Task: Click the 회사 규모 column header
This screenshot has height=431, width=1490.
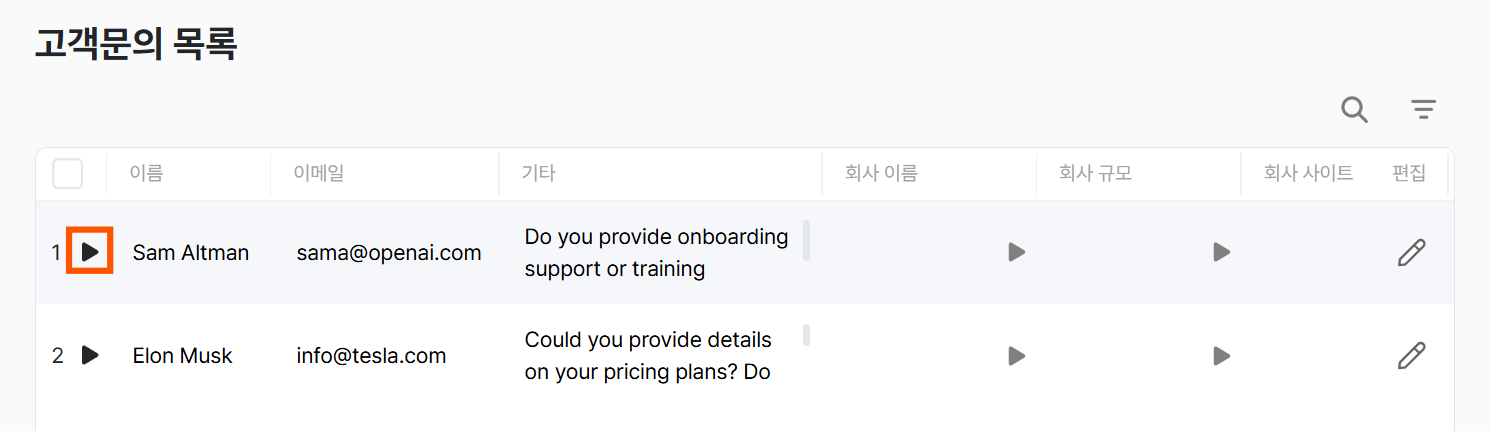Action: [1095, 174]
